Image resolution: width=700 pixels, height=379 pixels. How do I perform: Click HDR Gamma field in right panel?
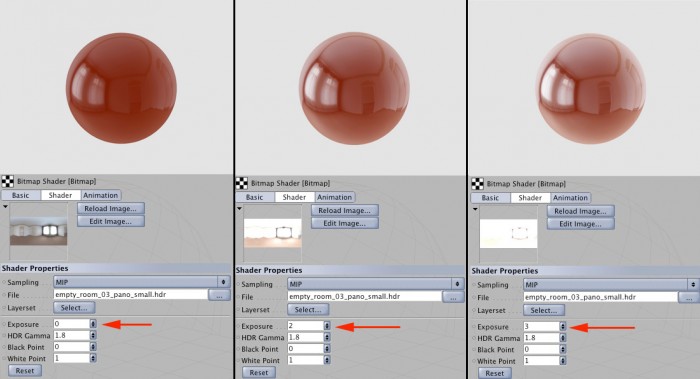[541, 338]
